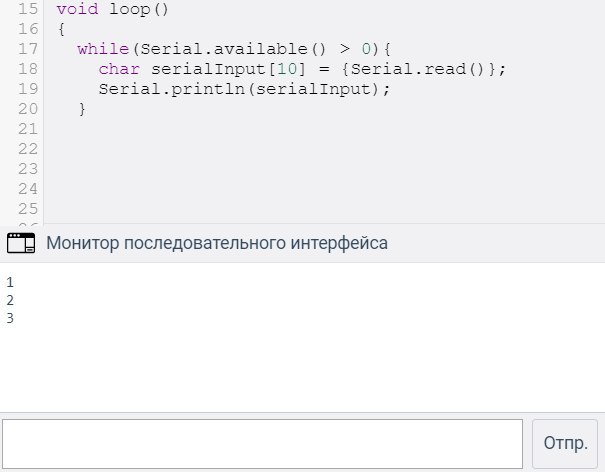
Task: Click the Serial.println(serialInput) line
Action: (244, 90)
